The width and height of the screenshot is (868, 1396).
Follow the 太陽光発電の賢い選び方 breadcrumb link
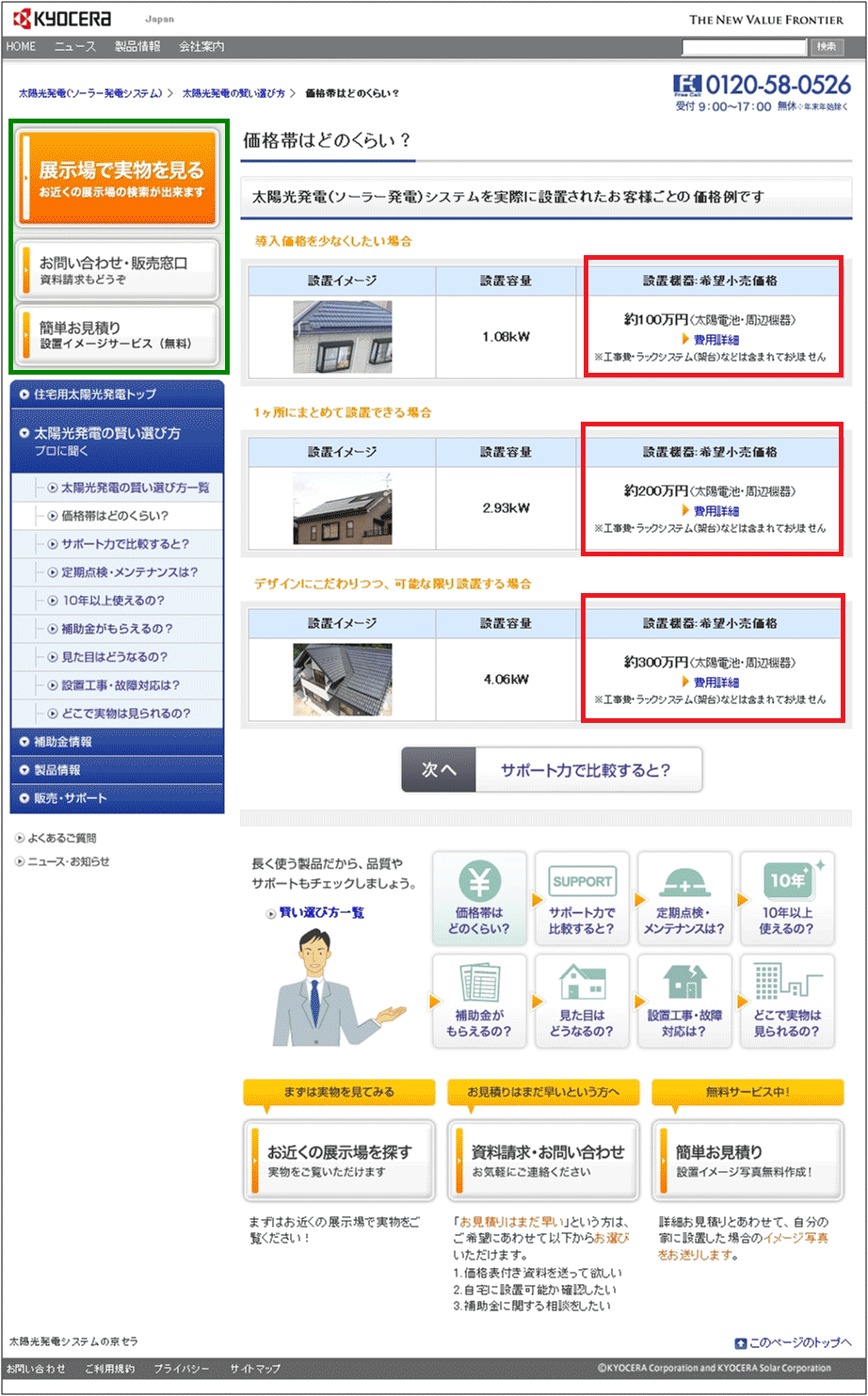point(233,93)
